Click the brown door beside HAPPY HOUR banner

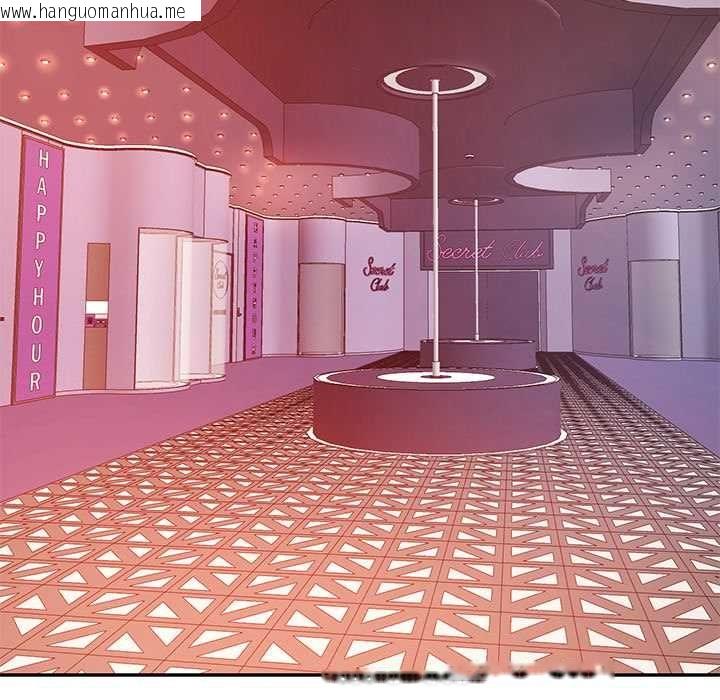click(96, 316)
